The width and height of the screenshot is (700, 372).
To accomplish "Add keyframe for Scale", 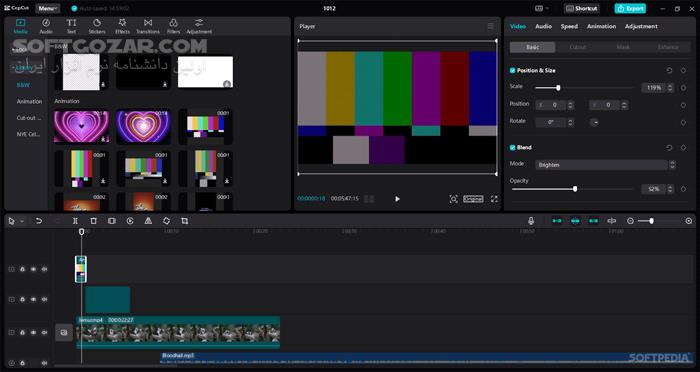I will tap(683, 88).
